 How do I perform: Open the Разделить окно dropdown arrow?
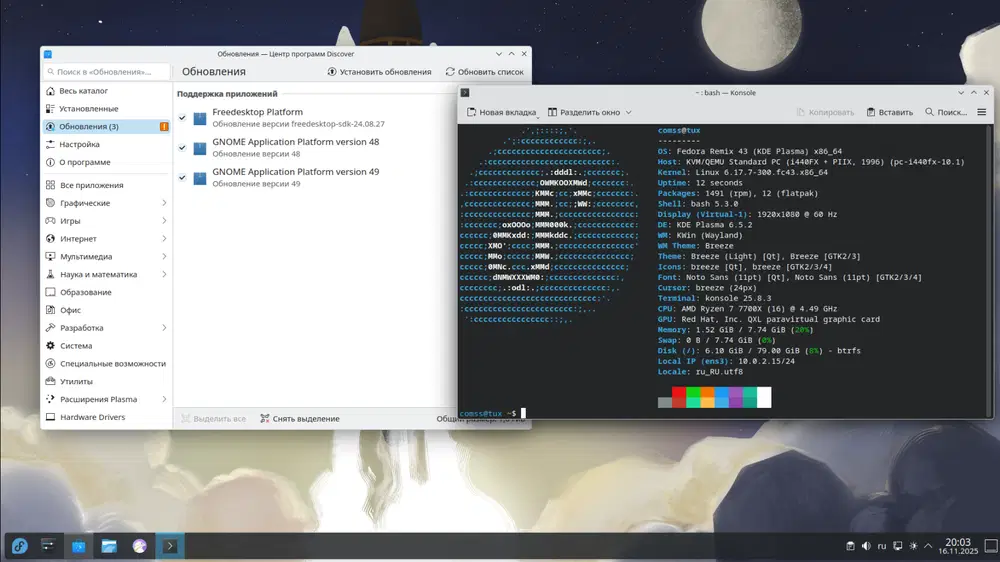[628, 112]
